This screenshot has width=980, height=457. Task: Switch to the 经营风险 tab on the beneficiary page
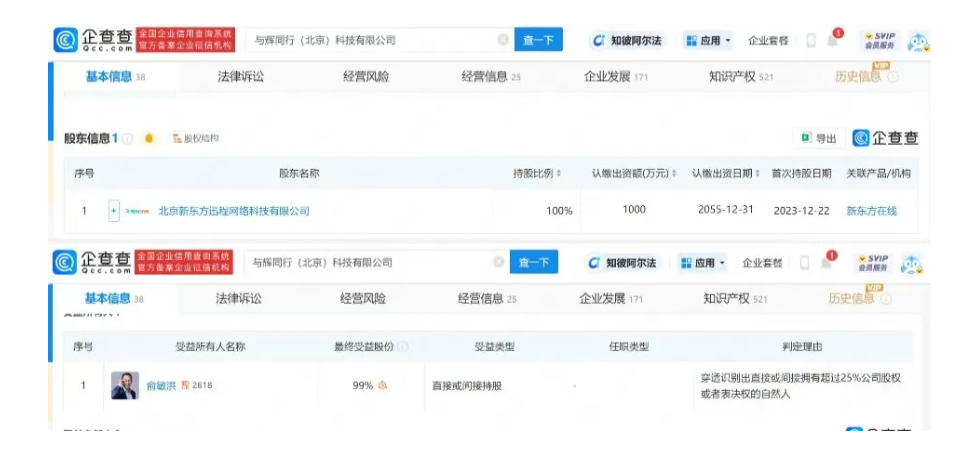pos(363,299)
